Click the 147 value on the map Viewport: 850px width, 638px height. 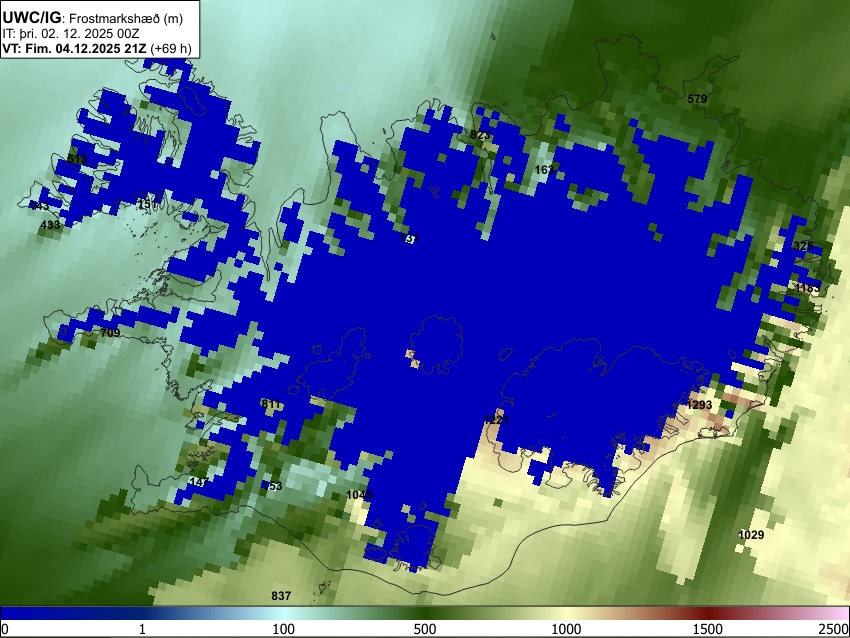(199, 482)
